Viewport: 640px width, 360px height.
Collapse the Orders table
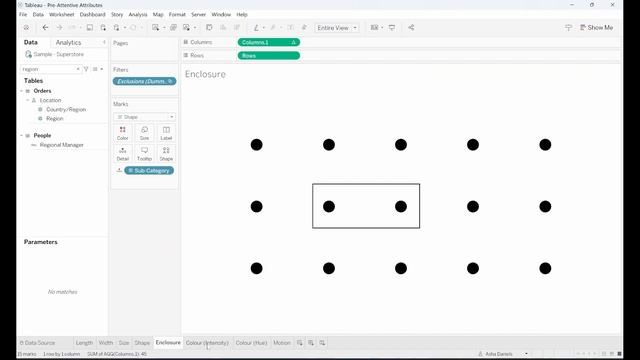click(x=22, y=91)
